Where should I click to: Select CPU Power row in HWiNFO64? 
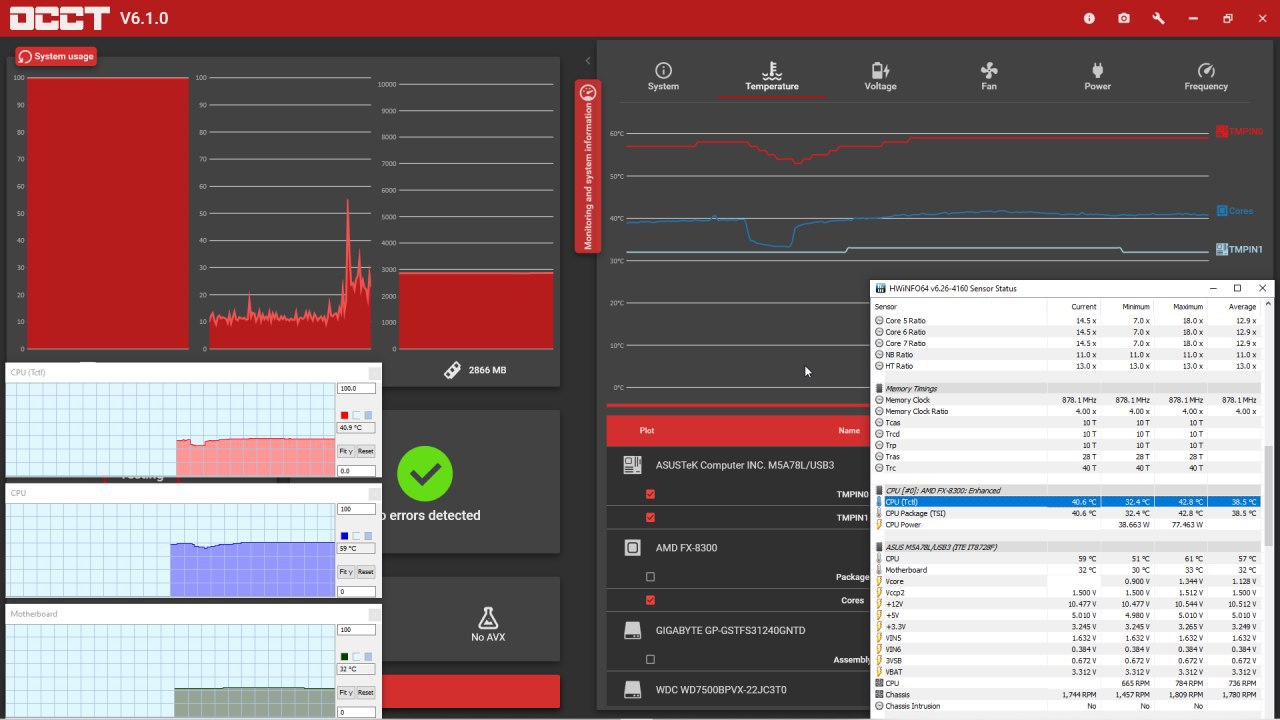[x=1067, y=524]
